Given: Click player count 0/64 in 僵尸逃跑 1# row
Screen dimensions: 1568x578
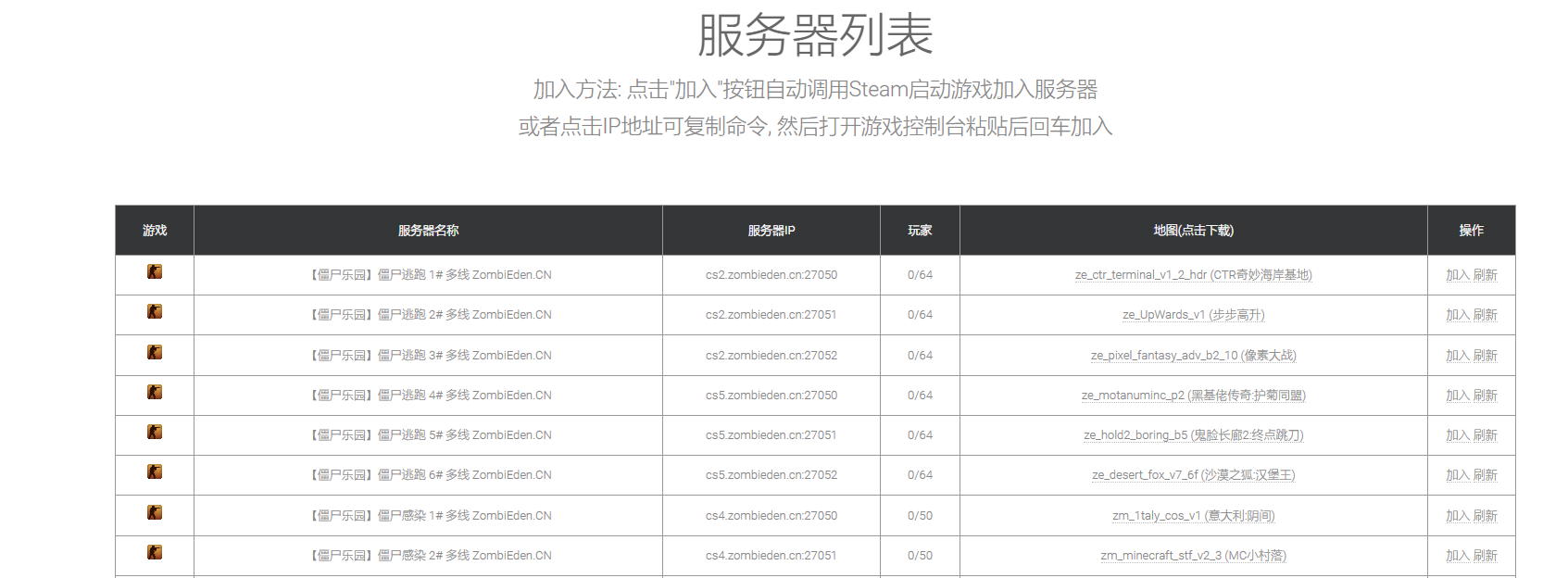Looking at the screenshot, I should pos(920,275).
